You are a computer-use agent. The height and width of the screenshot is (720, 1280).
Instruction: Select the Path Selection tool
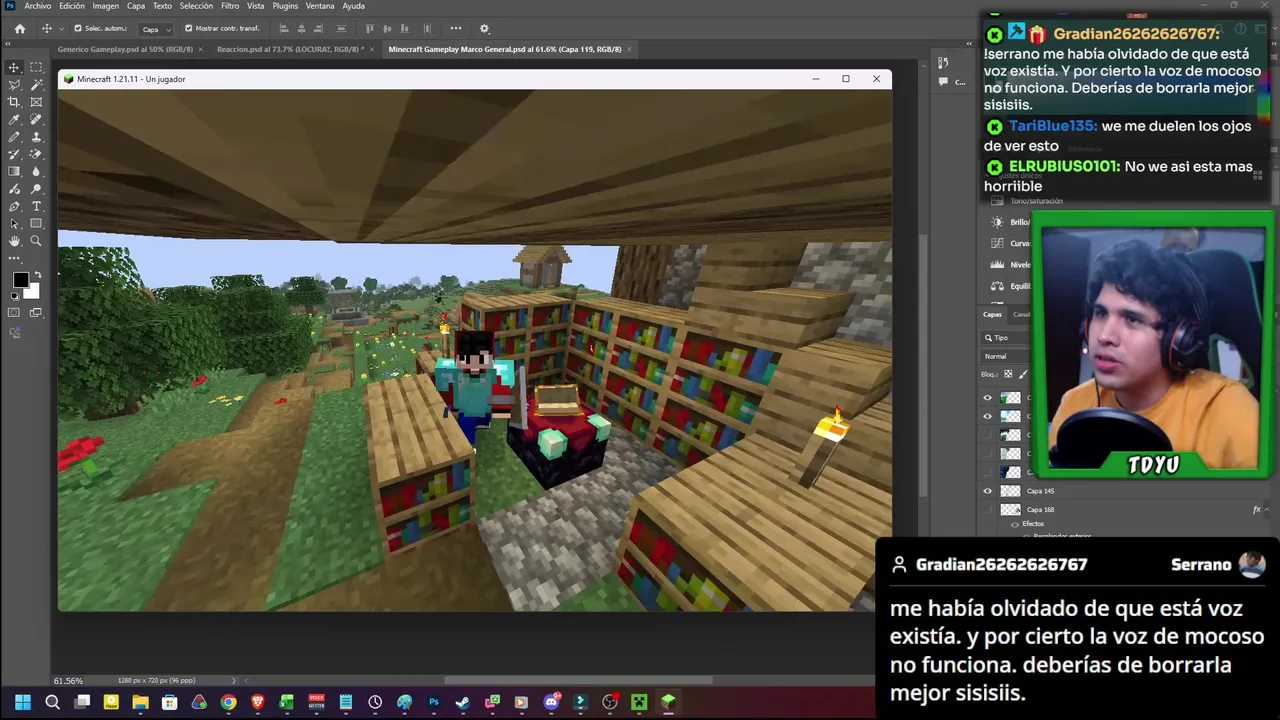14,223
